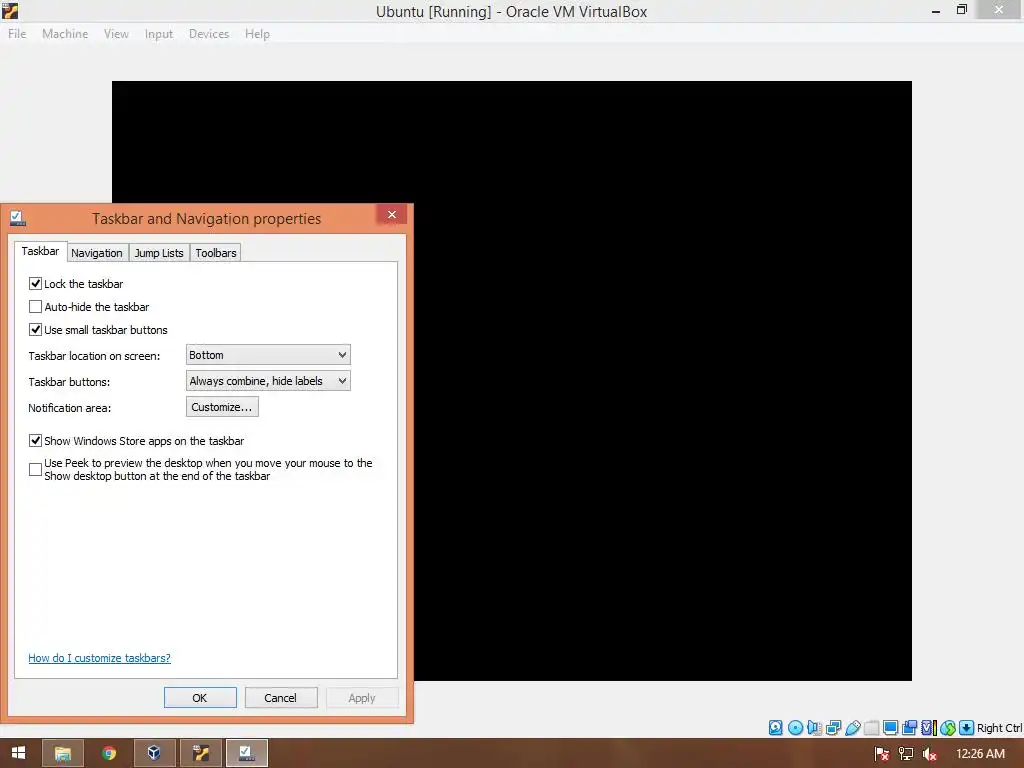
Task: Open the Windows Start button
Action: tap(18, 753)
